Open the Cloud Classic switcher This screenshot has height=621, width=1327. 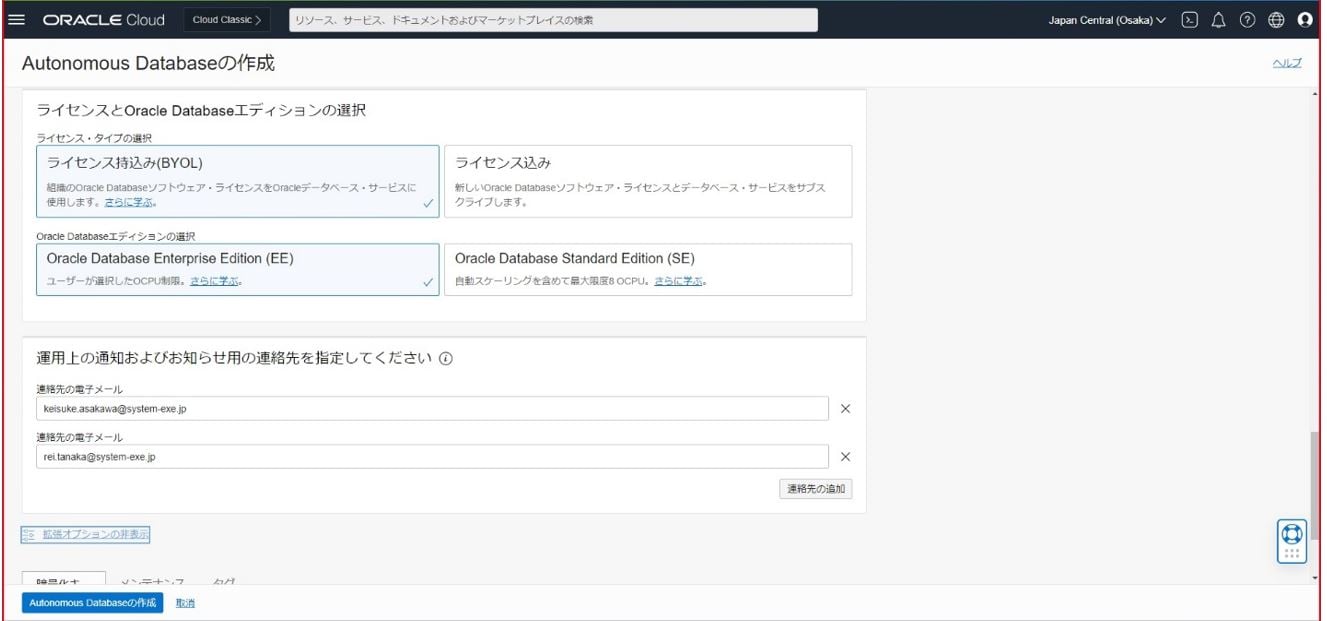225,17
